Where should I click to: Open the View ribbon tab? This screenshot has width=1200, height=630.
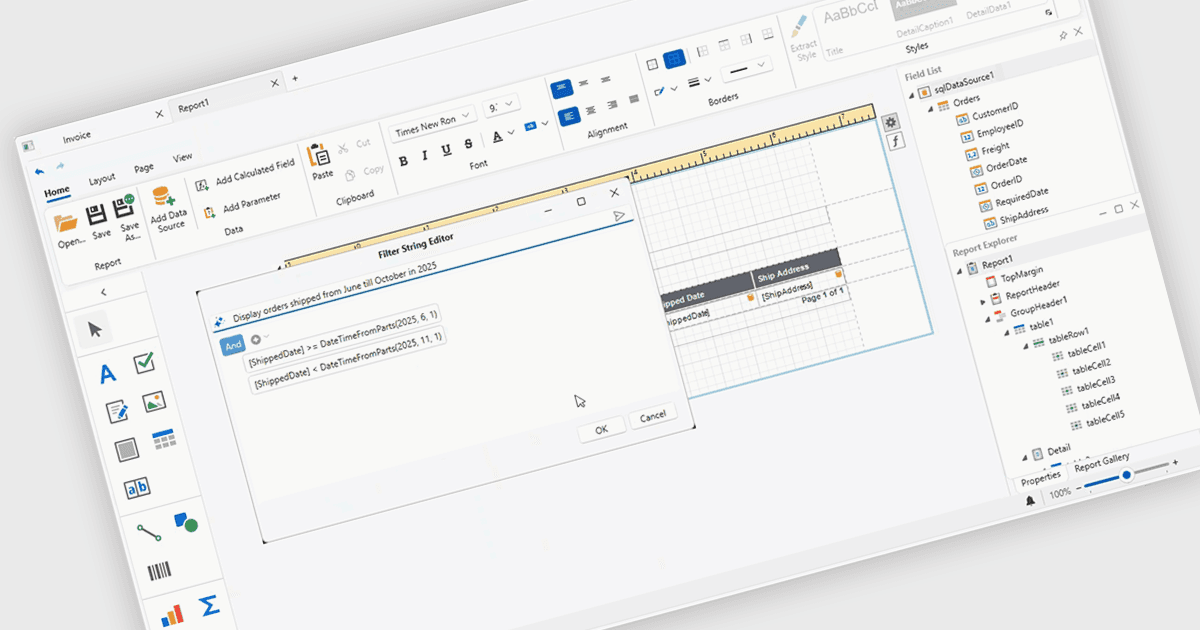[182, 158]
